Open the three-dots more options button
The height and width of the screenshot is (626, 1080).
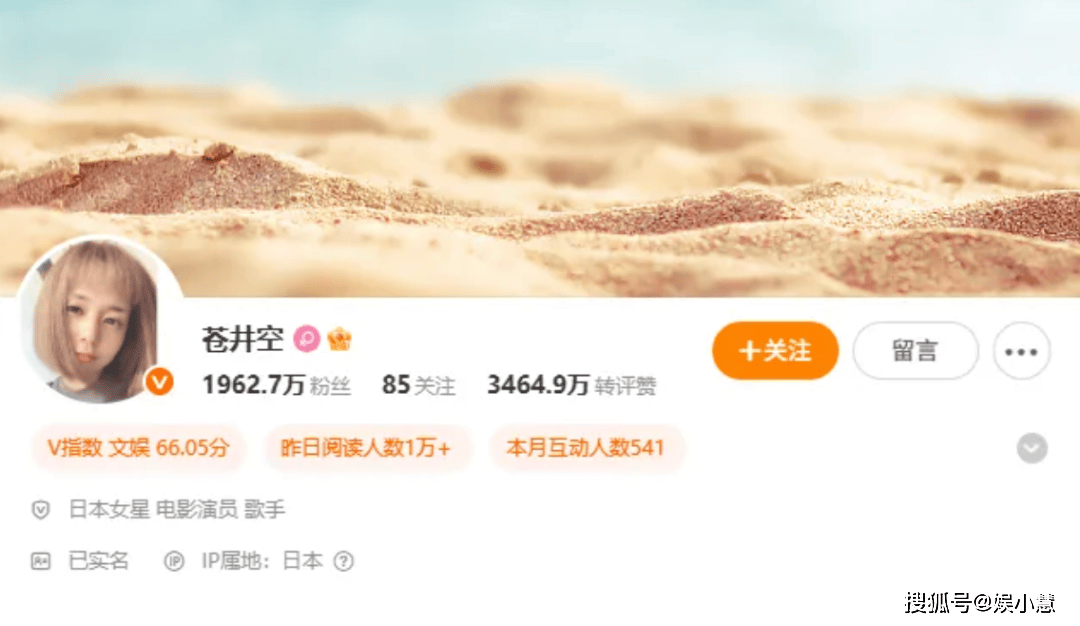pyautogui.click(x=1021, y=351)
